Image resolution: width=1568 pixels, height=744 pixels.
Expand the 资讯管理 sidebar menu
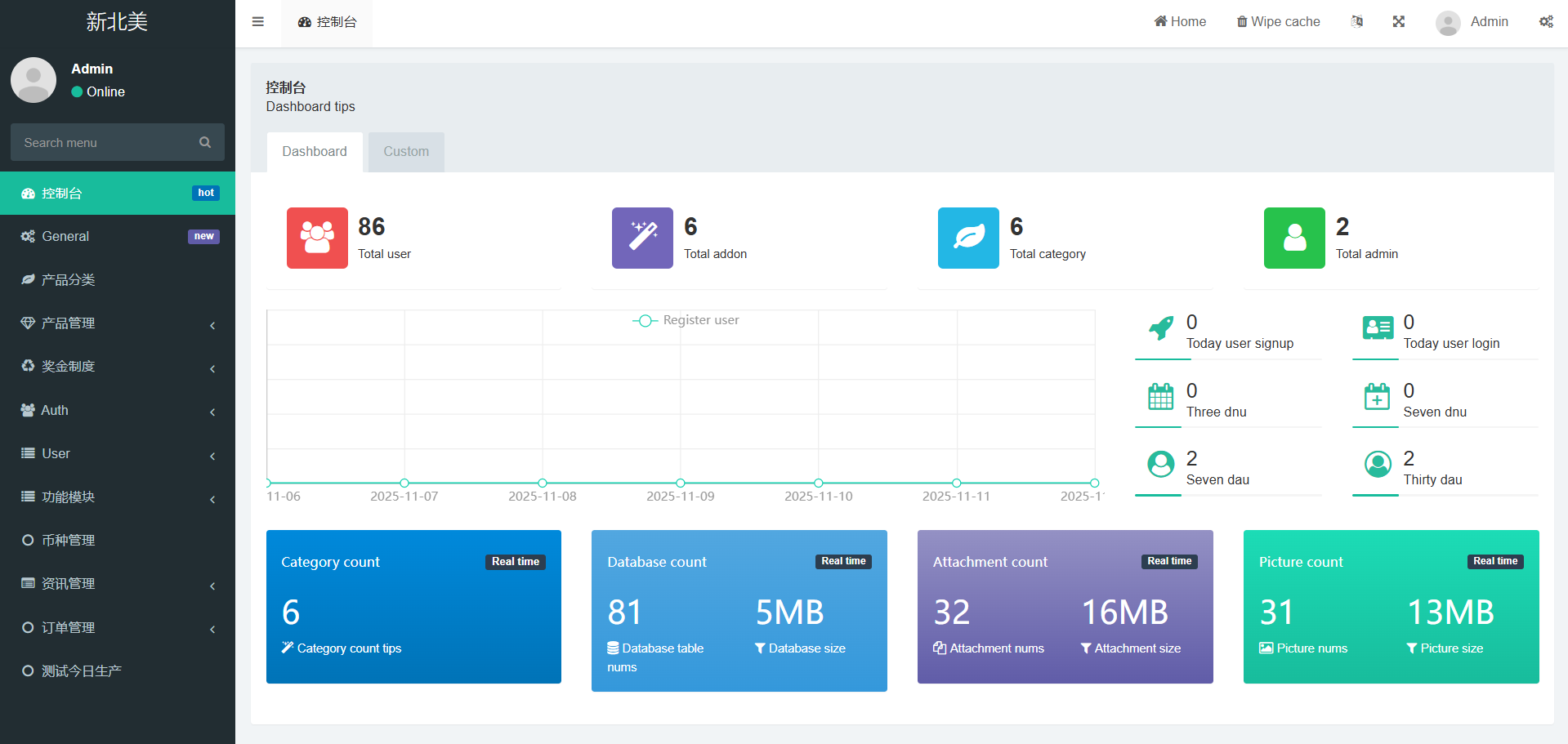click(118, 583)
